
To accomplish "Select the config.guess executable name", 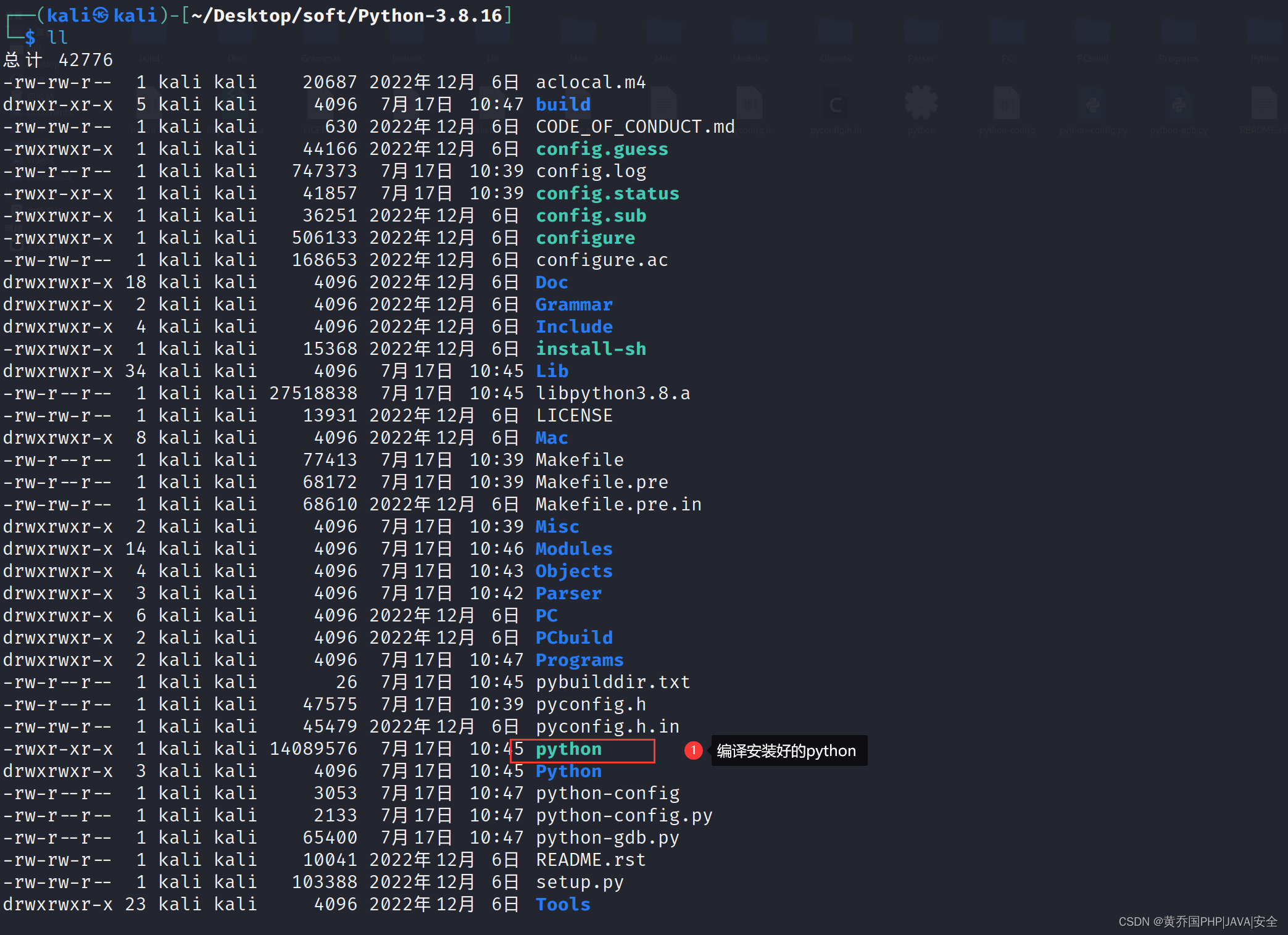I will click(x=602, y=149).
